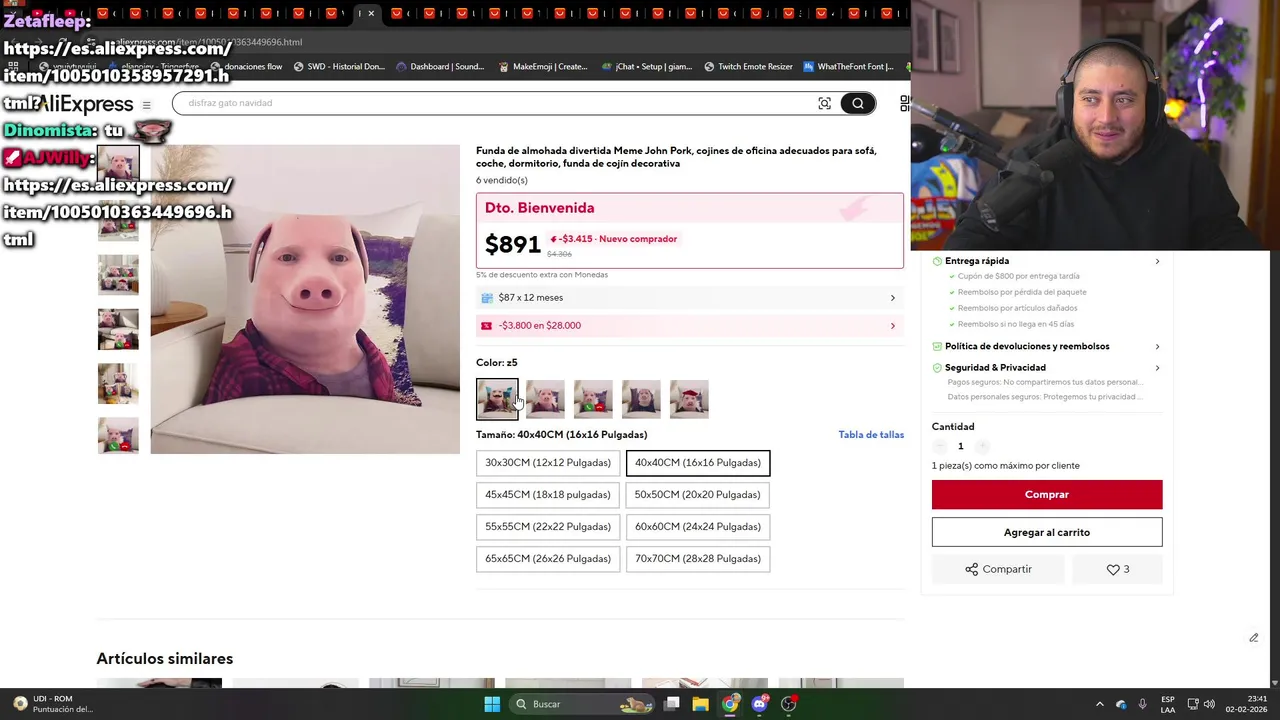Image resolution: width=1280 pixels, height=720 pixels.
Task: Click the Chrome taskbar icon
Action: point(730,704)
